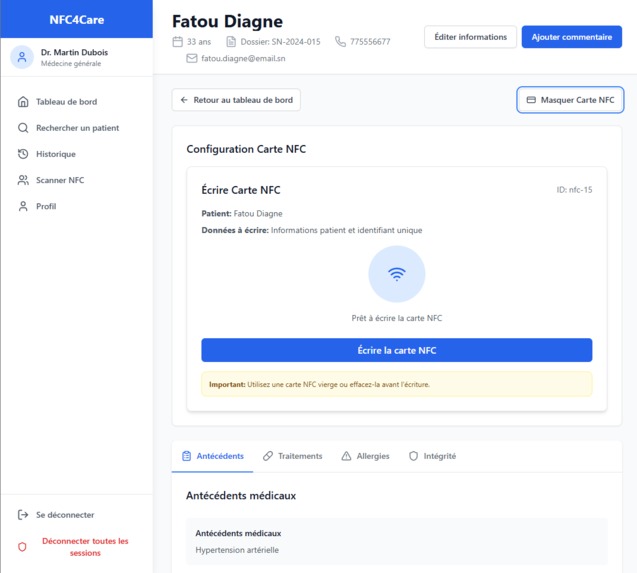The width and height of the screenshot is (637, 573).
Task: Click Dr. Martin Dubois avatar icon
Action: (x=22, y=57)
